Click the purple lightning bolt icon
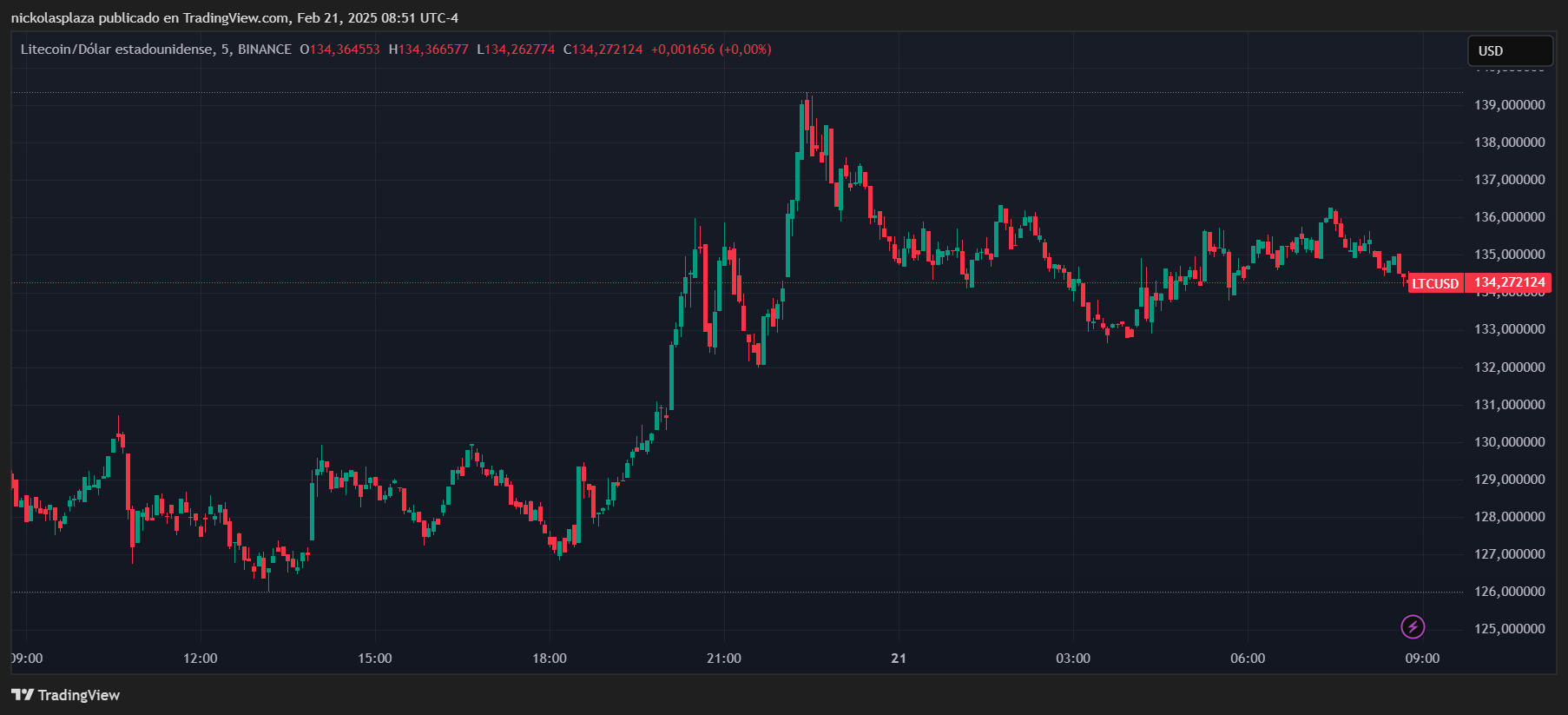The height and width of the screenshot is (715, 1568). pyautogui.click(x=1413, y=626)
